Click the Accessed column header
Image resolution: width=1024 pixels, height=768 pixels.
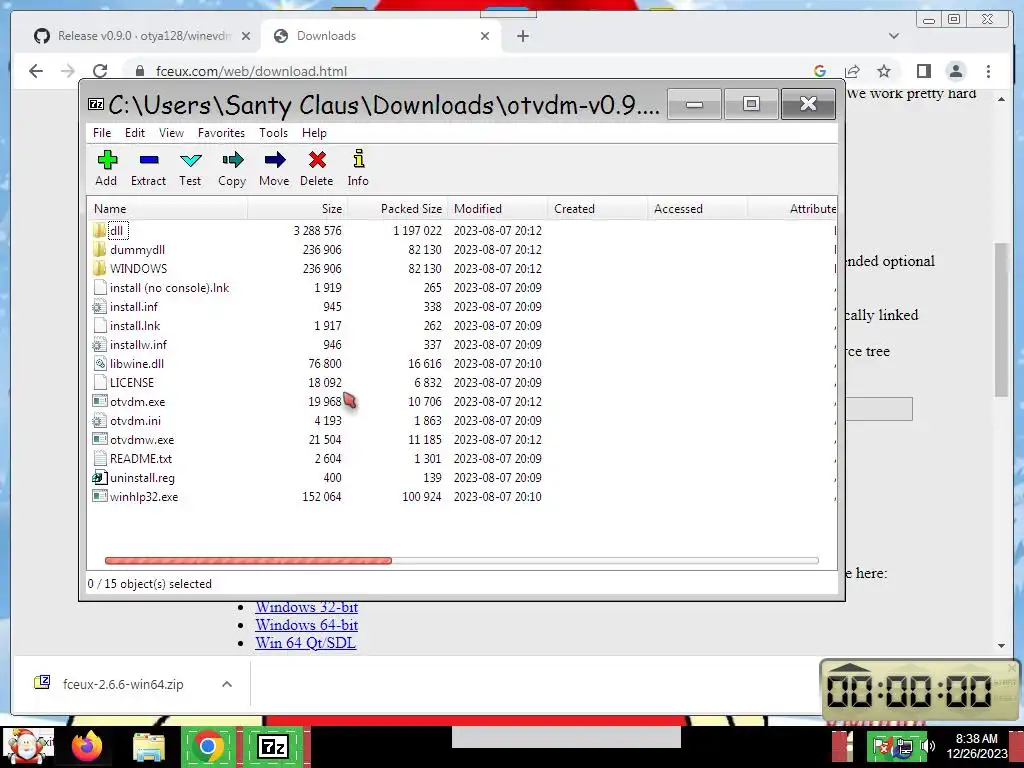[697, 208]
